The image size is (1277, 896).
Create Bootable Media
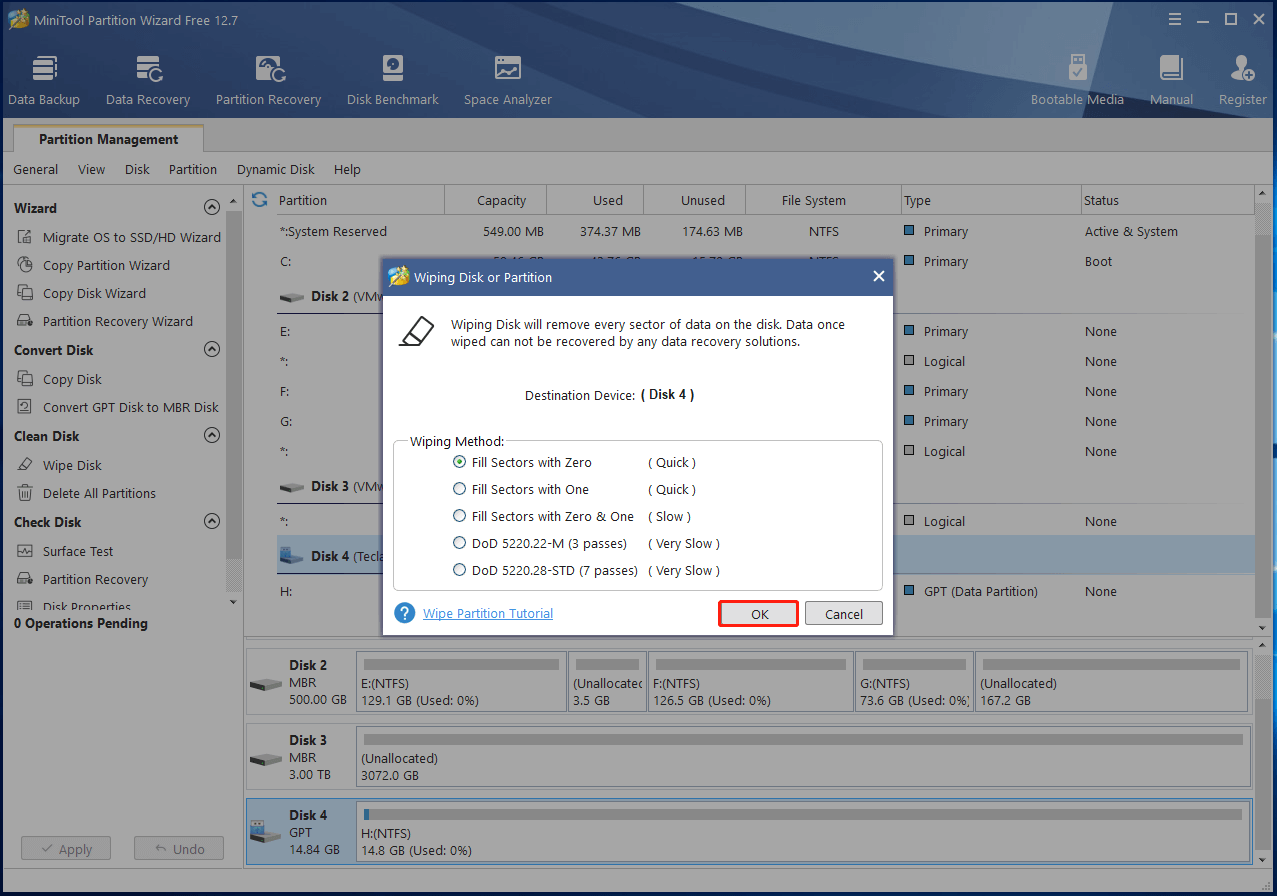[x=1077, y=80]
